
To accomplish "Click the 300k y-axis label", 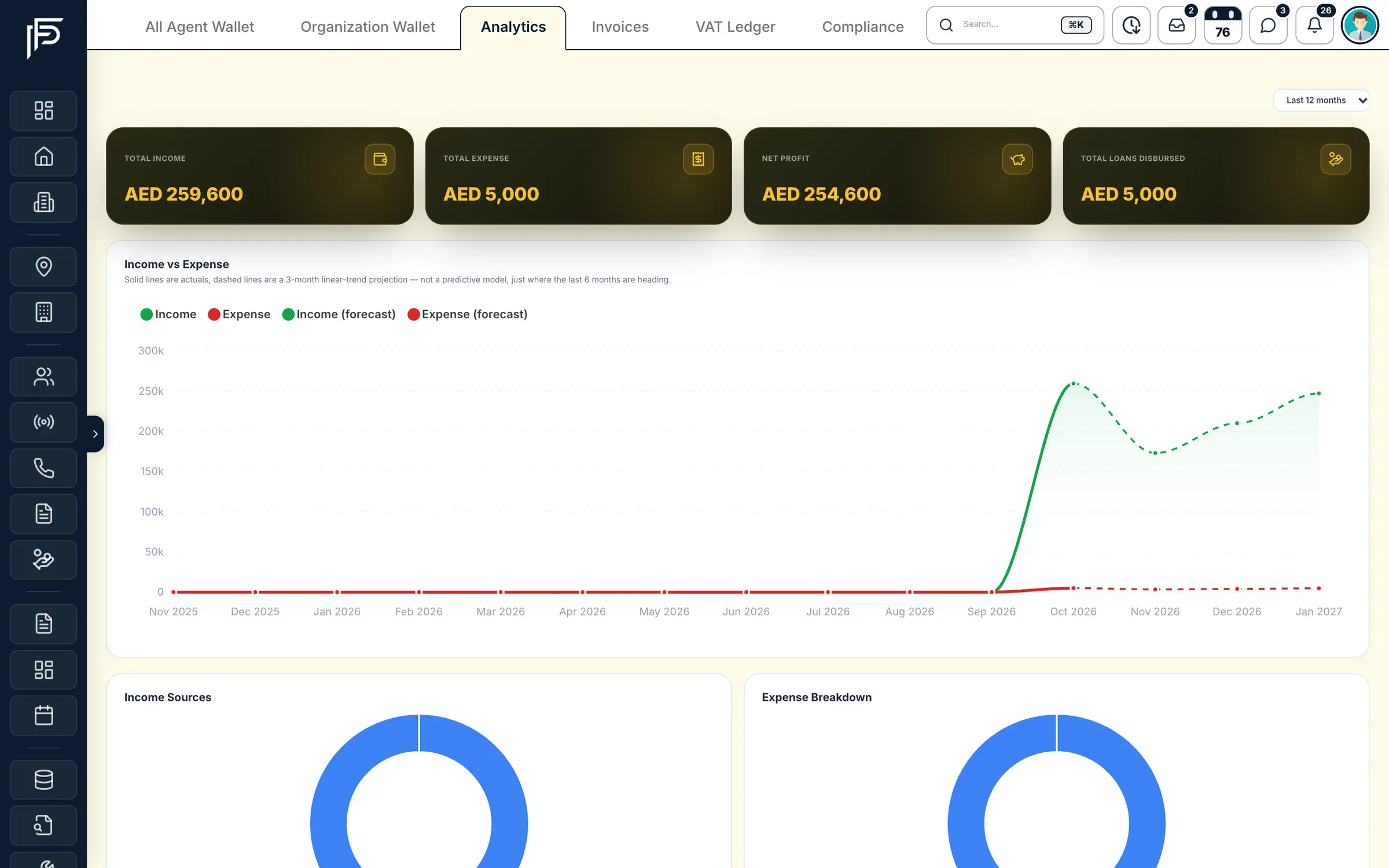I will point(151,351).
